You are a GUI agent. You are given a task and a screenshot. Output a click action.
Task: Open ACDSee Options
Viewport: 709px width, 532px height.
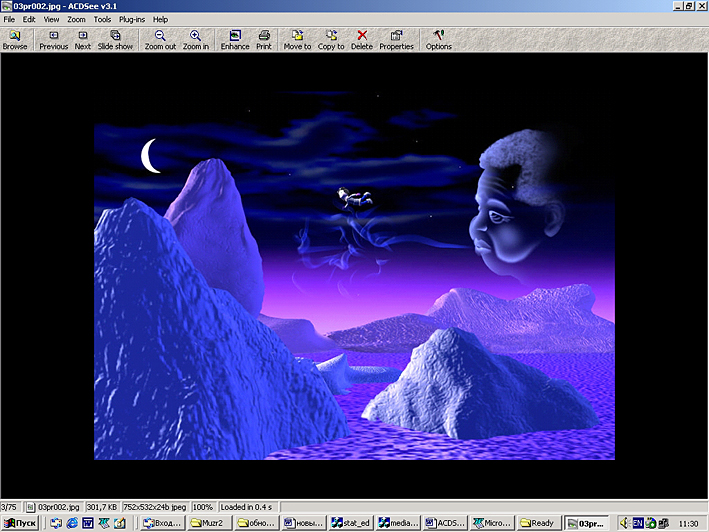(x=439, y=40)
